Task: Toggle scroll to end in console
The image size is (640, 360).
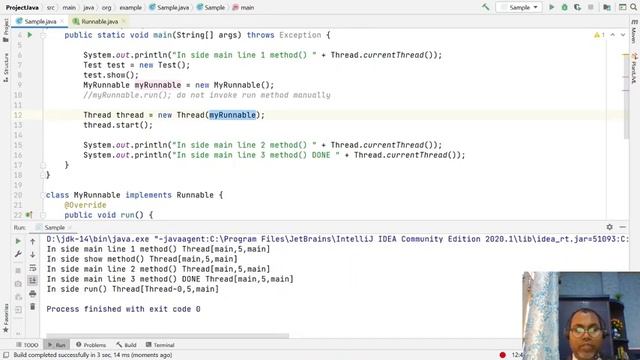Action: [33, 280]
